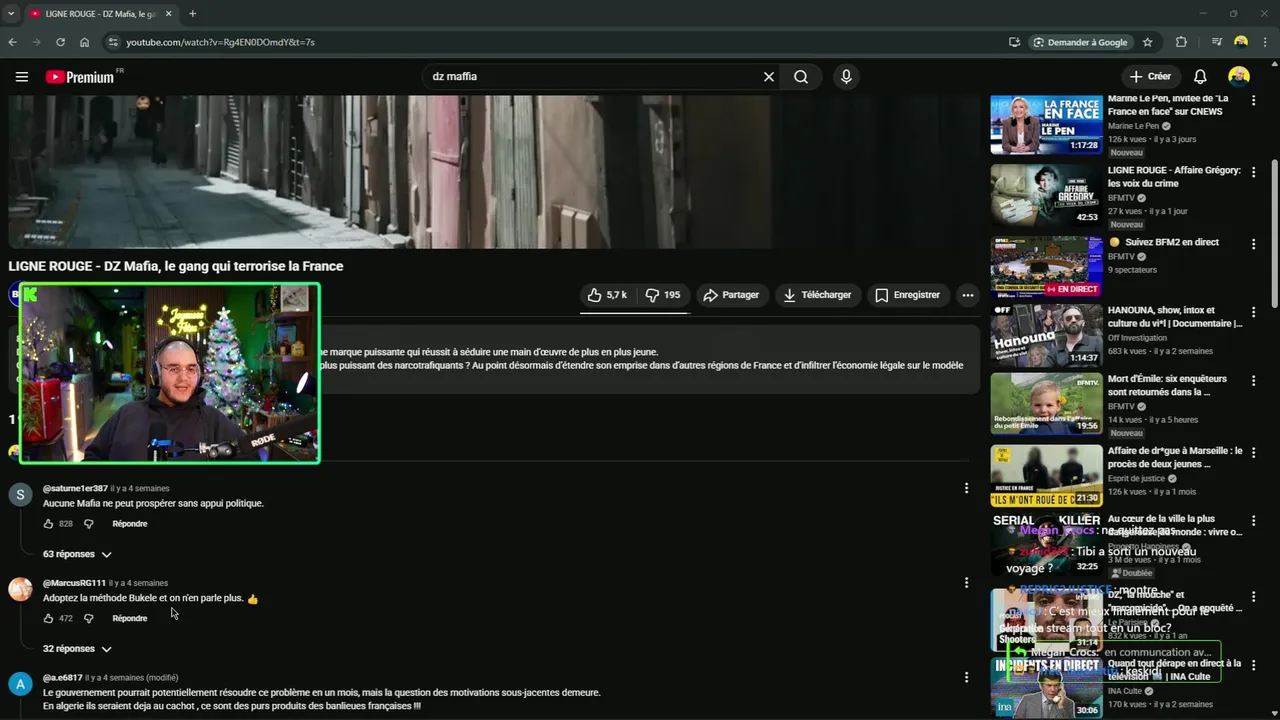Open the Chrome home page button
Viewport: 1280px width, 720px height.
click(84, 42)
